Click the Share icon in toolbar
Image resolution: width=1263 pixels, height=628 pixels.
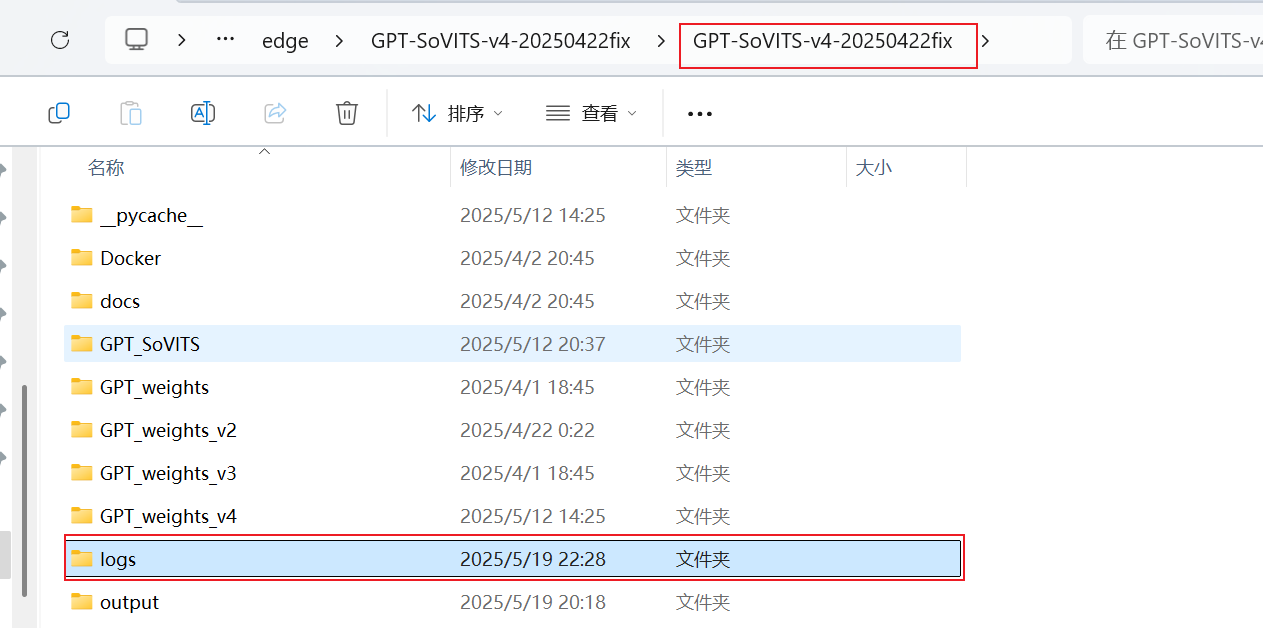[x=275, y=113]
